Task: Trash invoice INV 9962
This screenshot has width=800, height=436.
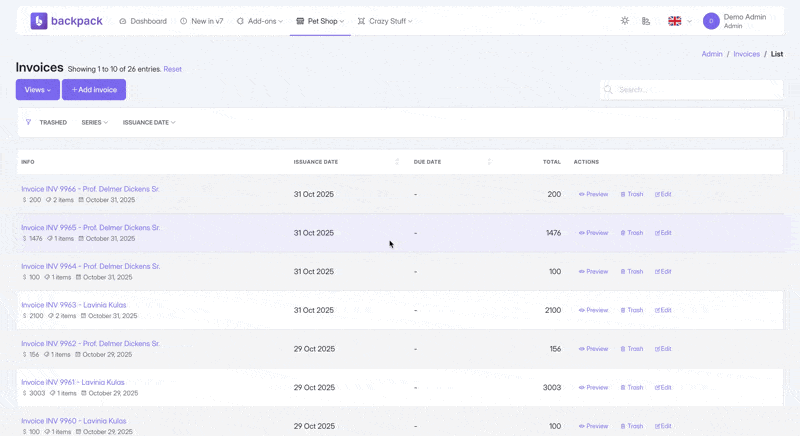Action: coord(632,349)
